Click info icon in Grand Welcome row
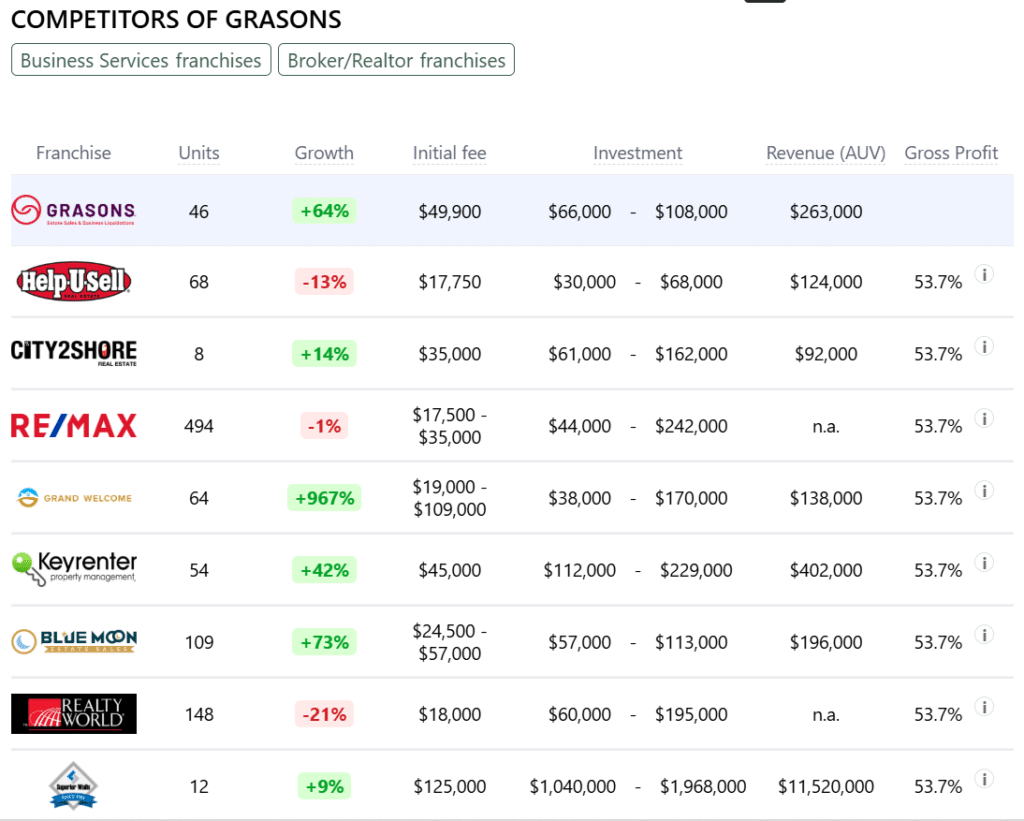1024x821 pixels. click(984, 491)
